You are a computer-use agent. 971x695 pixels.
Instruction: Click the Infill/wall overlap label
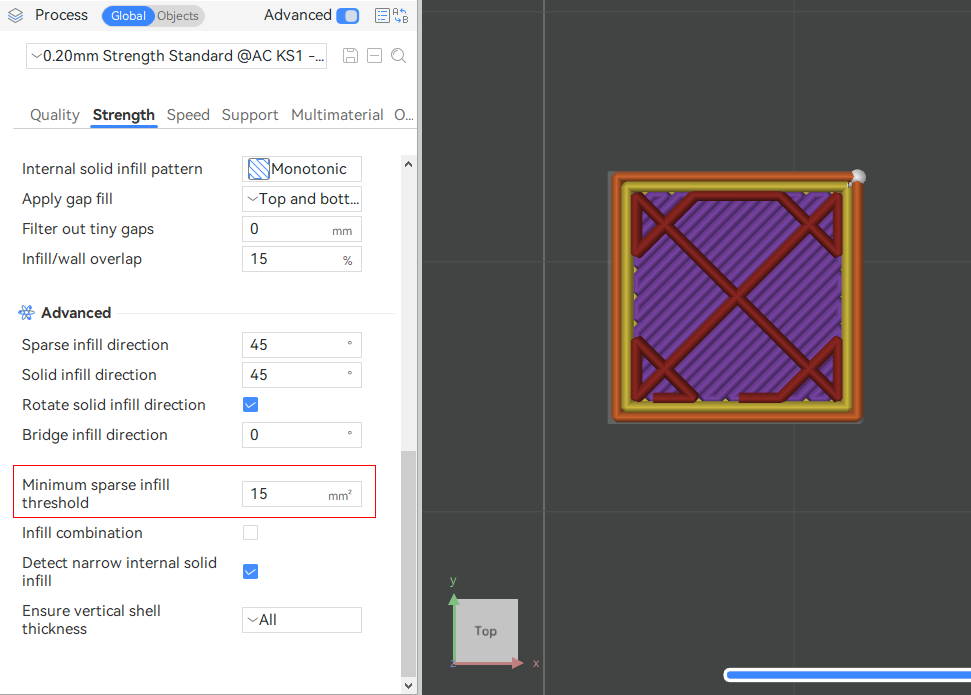82,259
